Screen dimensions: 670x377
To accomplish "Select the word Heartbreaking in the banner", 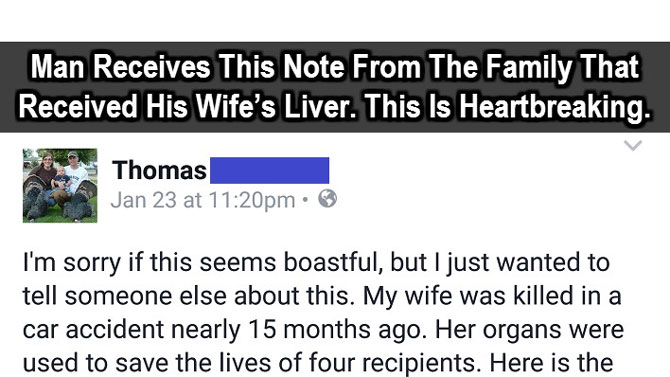I will click(555, 106).
